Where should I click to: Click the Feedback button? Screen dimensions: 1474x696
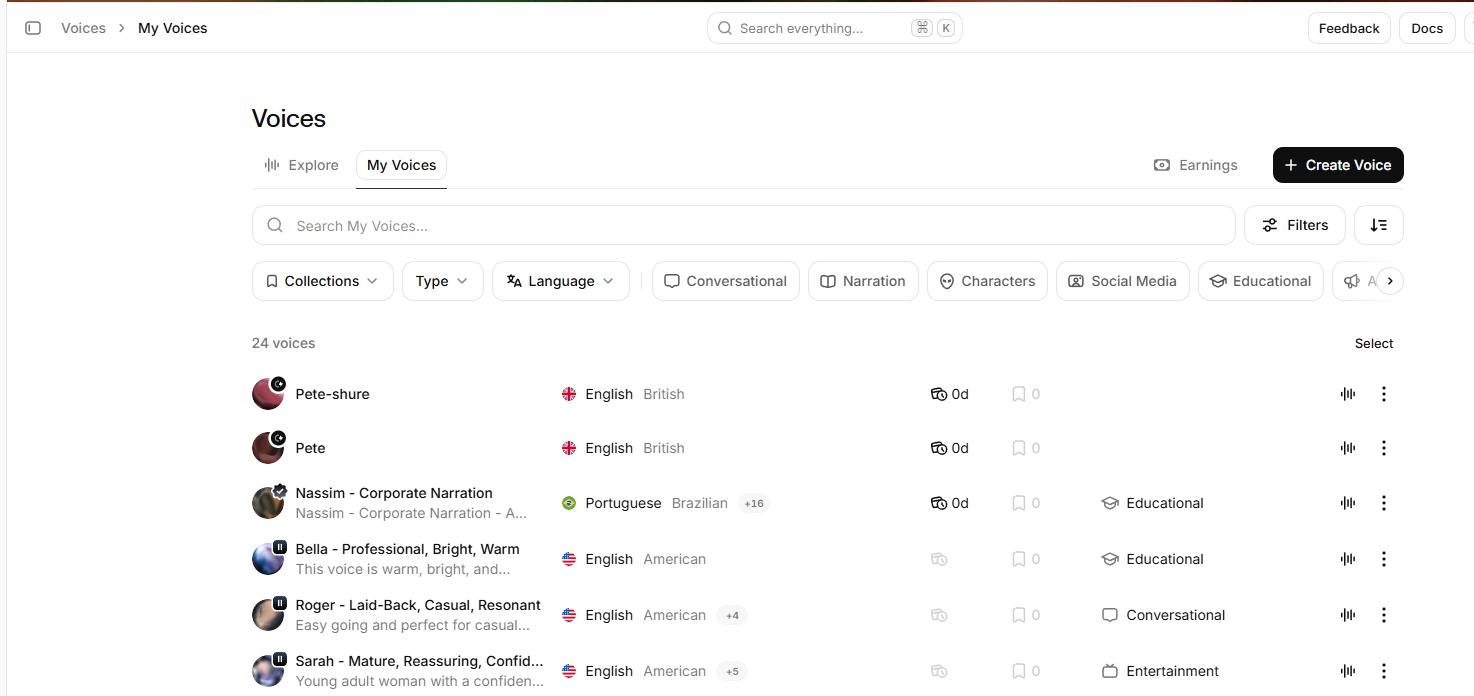tap(1349, 28)
